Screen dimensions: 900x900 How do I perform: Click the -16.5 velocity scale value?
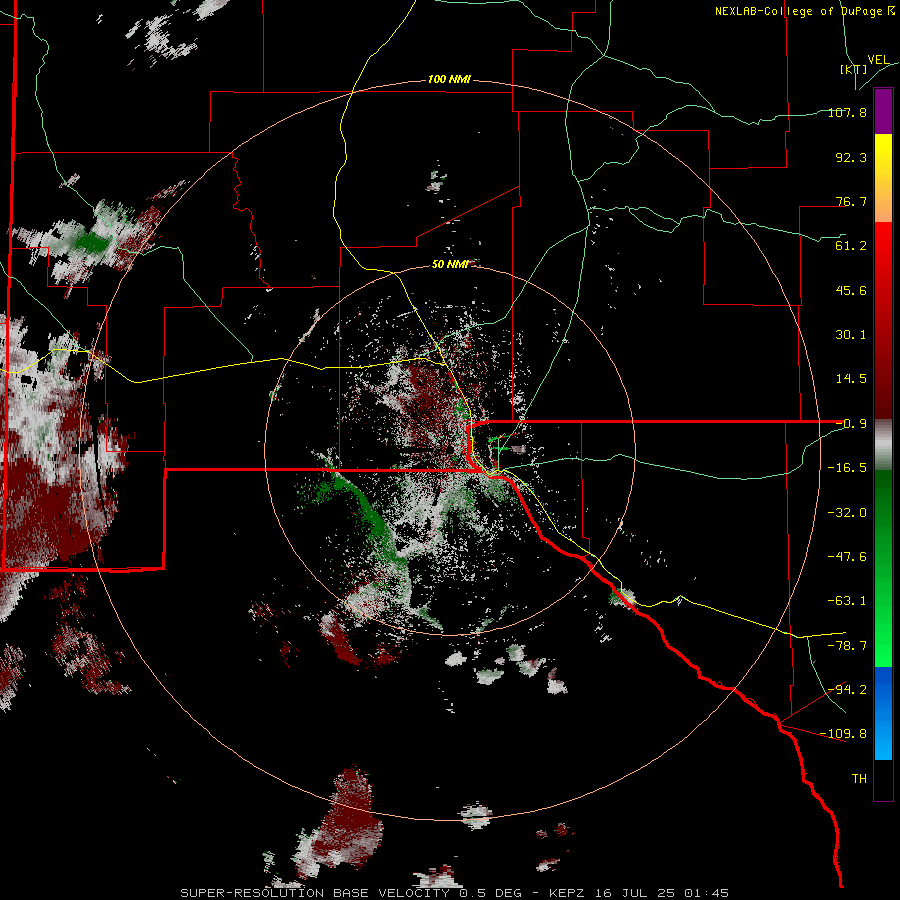pyautogui.click(x=847, y=467)
